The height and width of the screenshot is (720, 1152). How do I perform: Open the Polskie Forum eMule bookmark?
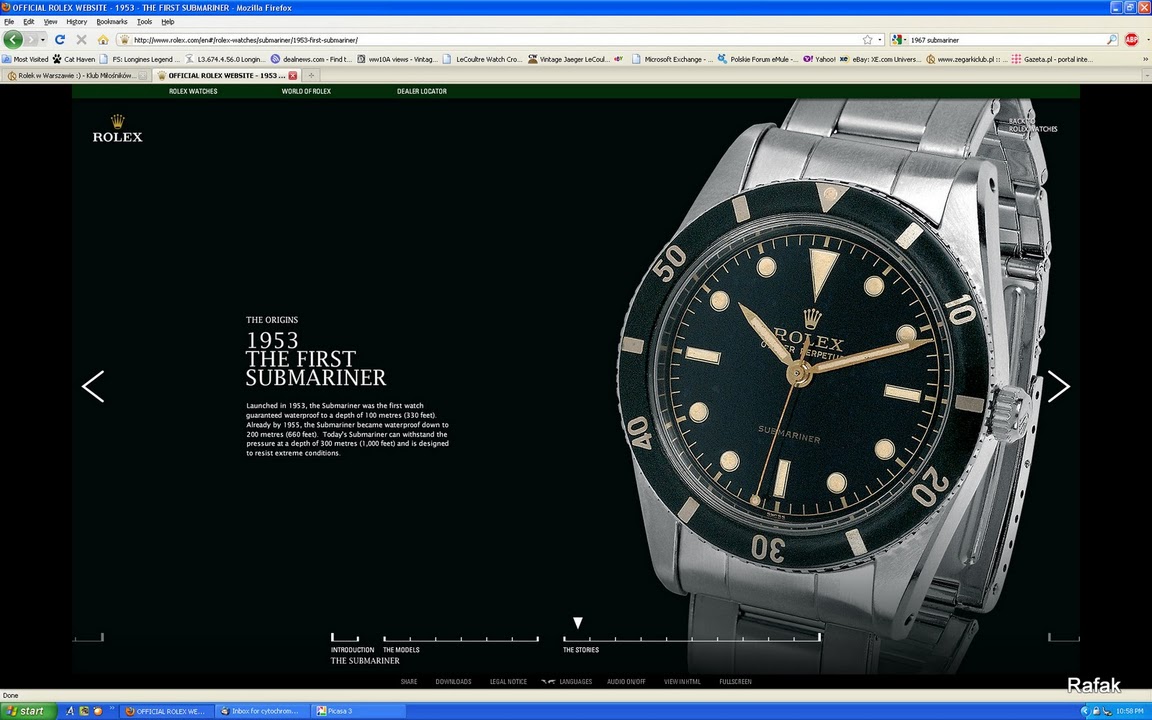[757, 60]
